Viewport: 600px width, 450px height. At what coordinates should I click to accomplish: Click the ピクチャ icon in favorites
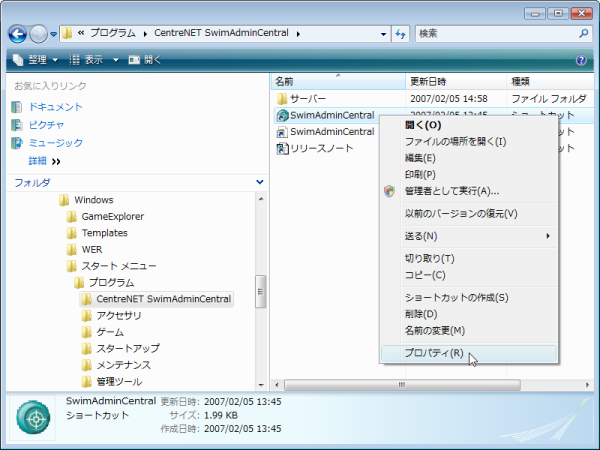tap(16, 125)
